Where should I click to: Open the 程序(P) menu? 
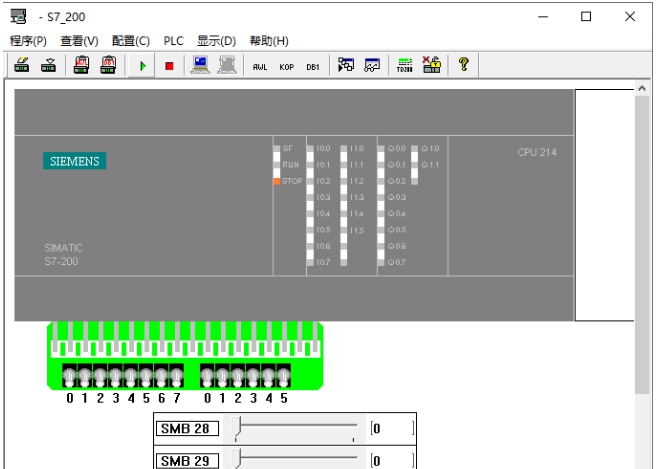[x=28, y=41]
